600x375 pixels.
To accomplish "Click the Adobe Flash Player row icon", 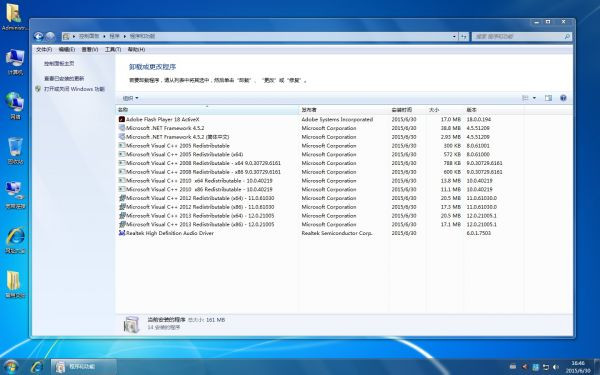I will [x=122, y=119].
